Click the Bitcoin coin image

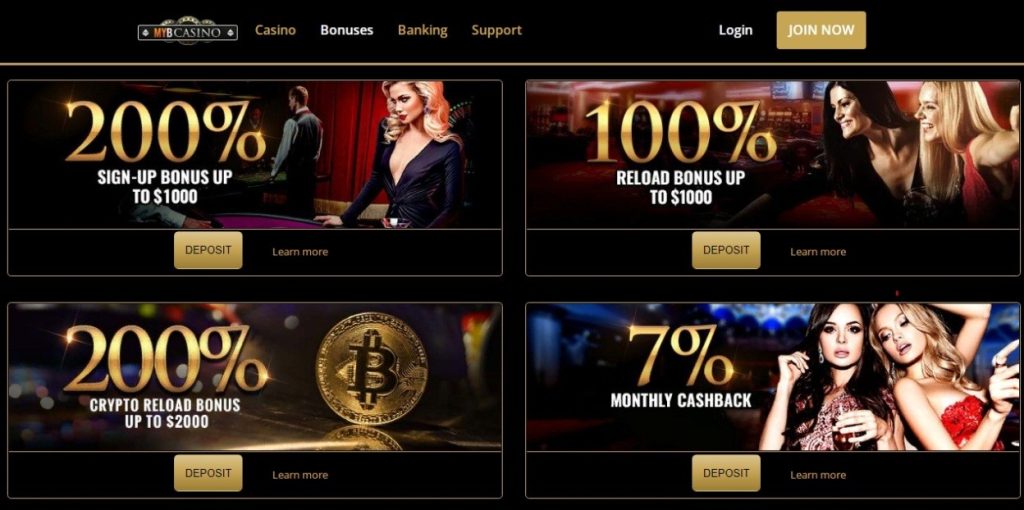tap(372, 368)
